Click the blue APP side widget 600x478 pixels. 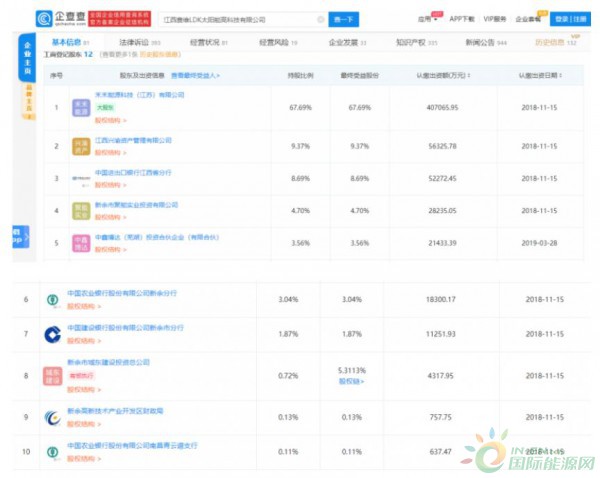pyautogui.click(x=21, y=237)
